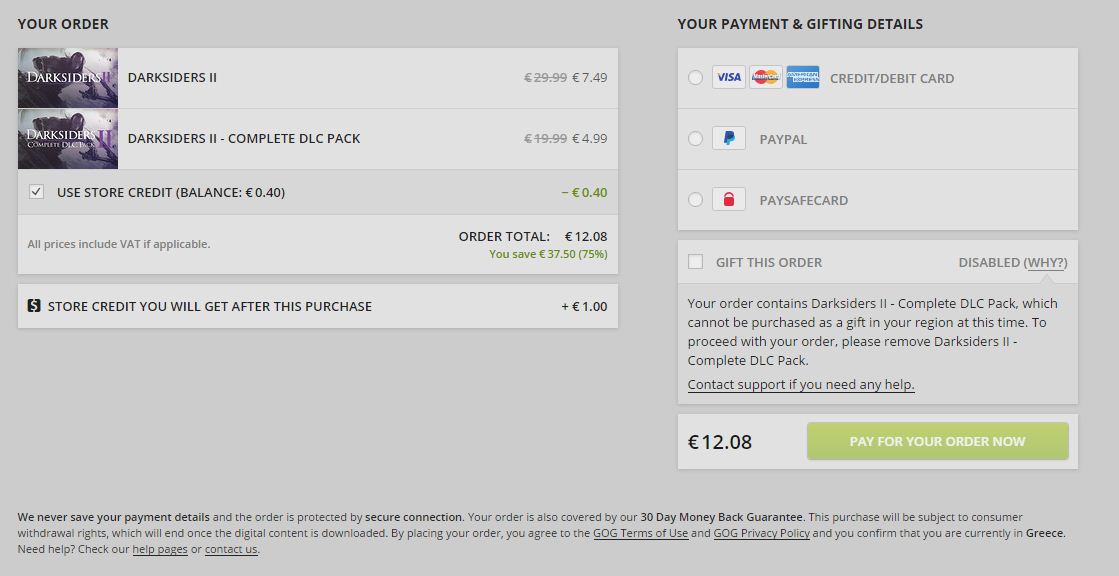Select the PayPal payment radio button
Viewport: 1119px width, 576px height.
click(x=695, y=138)
